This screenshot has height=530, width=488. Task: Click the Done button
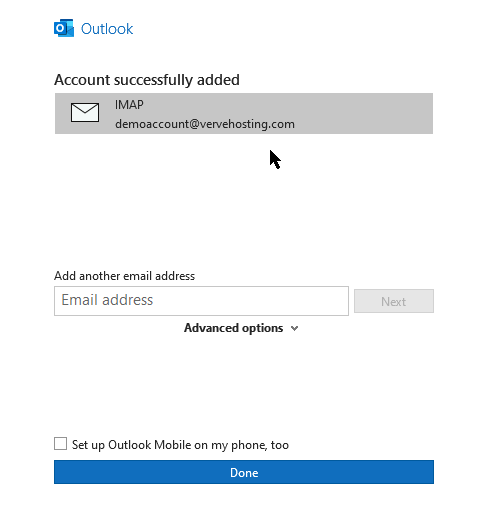point(244,472)
